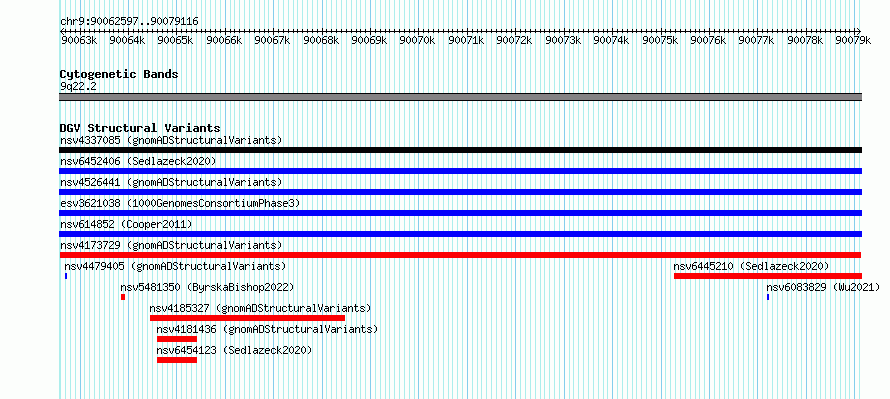Click the 90065k ruler tick label
The height and width of the screenshot is (399, 890).
[175, 40]
